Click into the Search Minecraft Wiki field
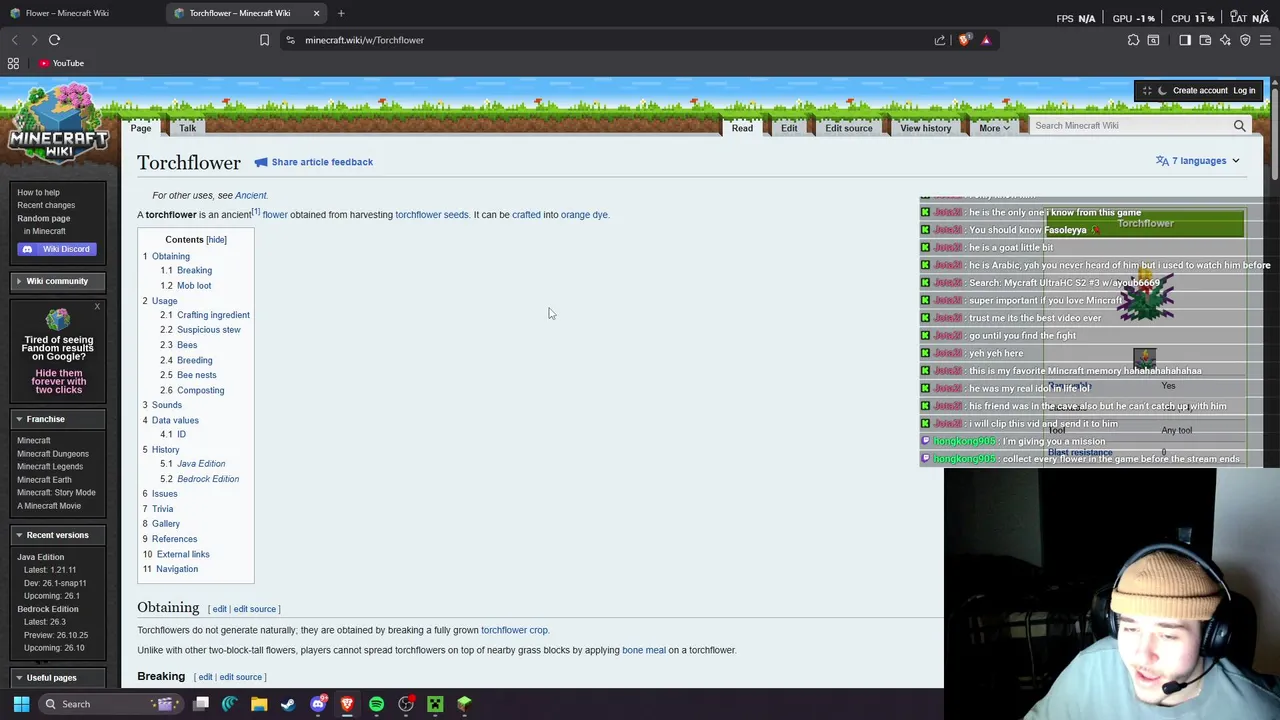This screenshot has height=720, width=1280. tap(1130, 126)
